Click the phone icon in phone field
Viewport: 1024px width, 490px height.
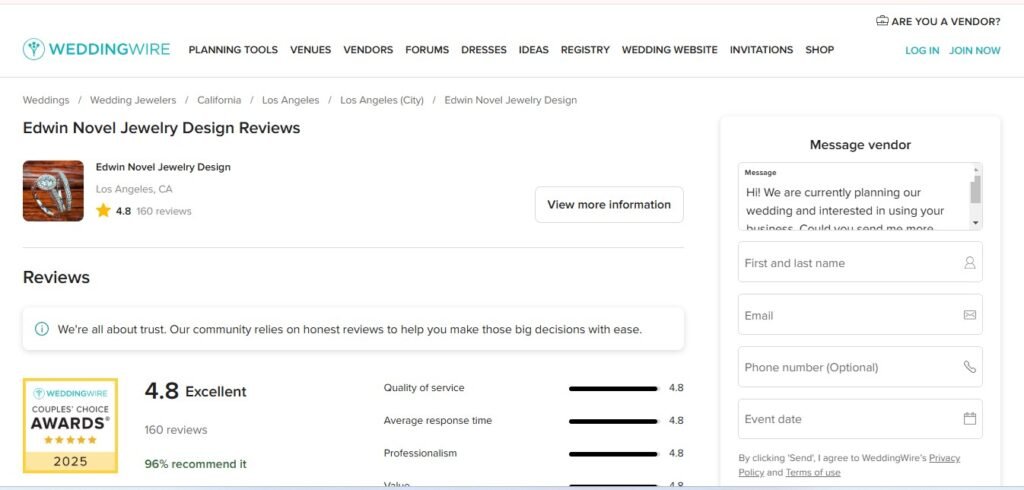[x=970, y=367]
